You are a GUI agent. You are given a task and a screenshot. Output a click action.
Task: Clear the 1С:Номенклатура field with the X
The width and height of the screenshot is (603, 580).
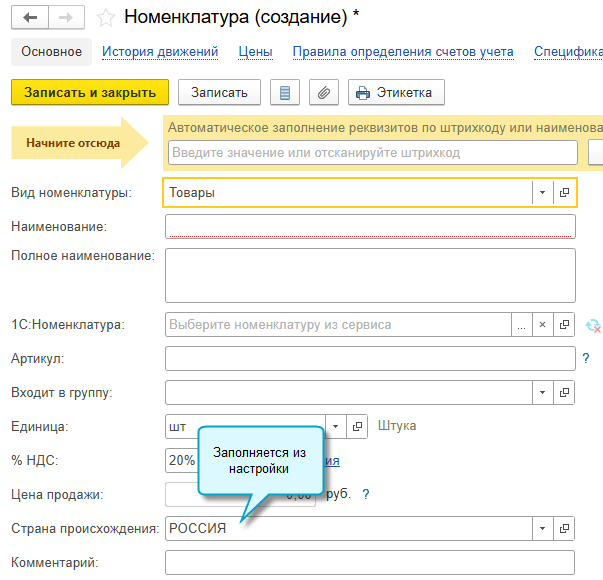pos(542,325)
